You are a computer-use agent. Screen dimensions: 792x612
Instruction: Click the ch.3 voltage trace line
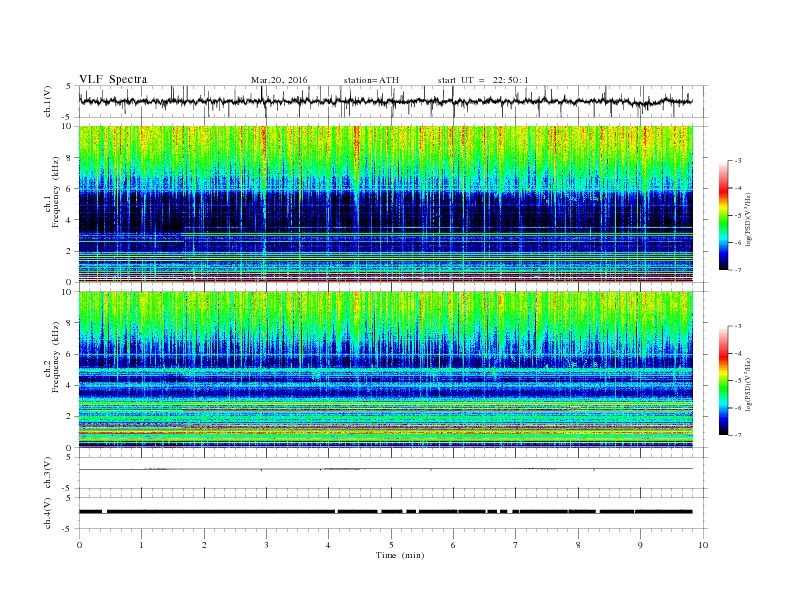click(x=385, y=469)
